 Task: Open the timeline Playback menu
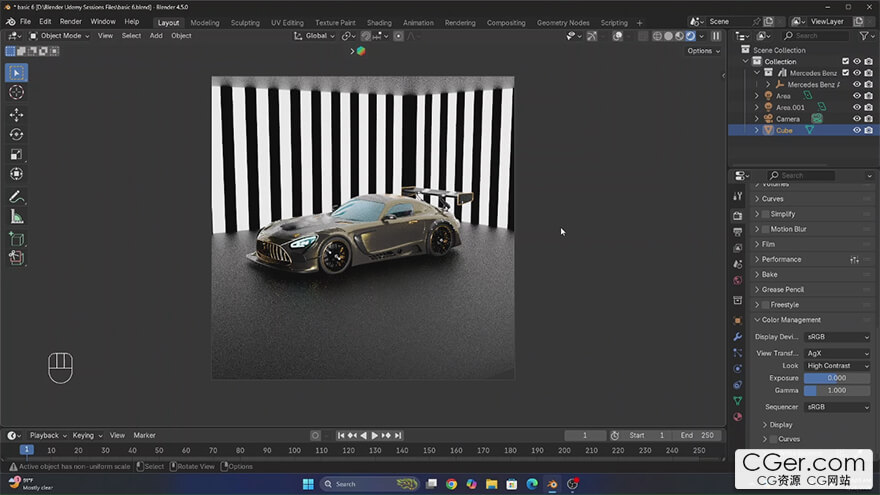point(48,436)
